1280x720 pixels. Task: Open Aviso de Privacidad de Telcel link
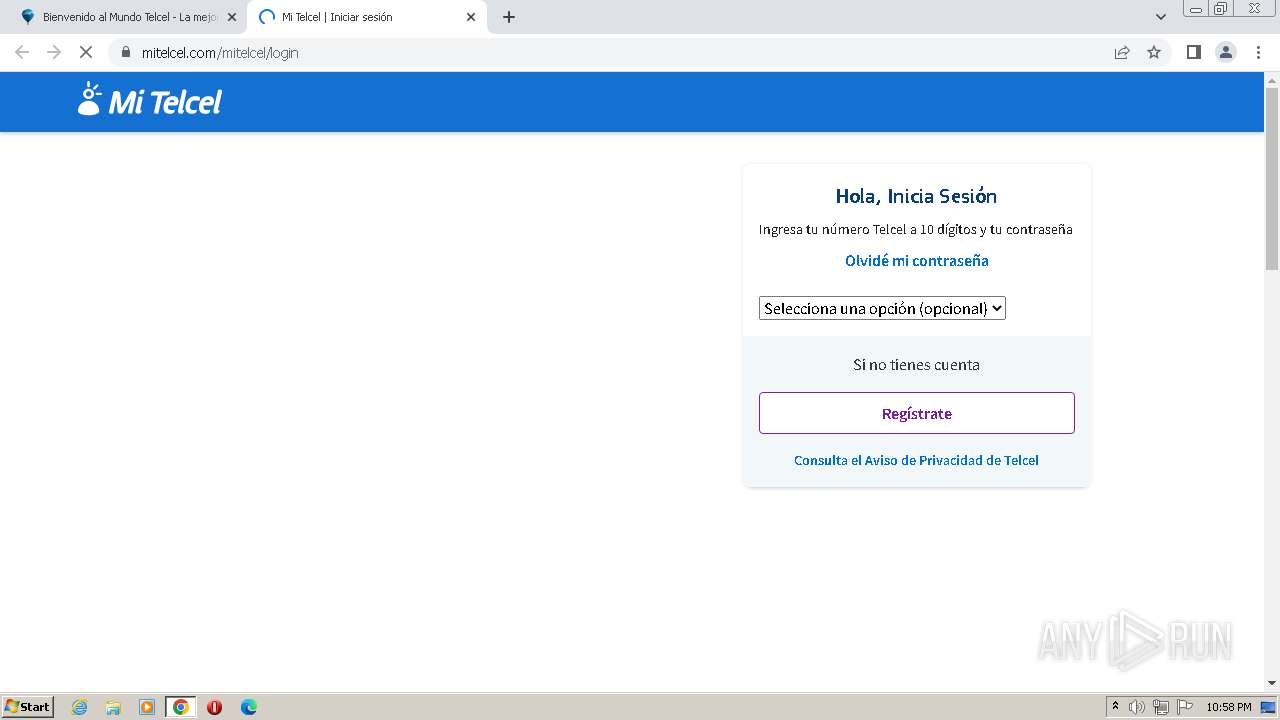click(916, 460)
